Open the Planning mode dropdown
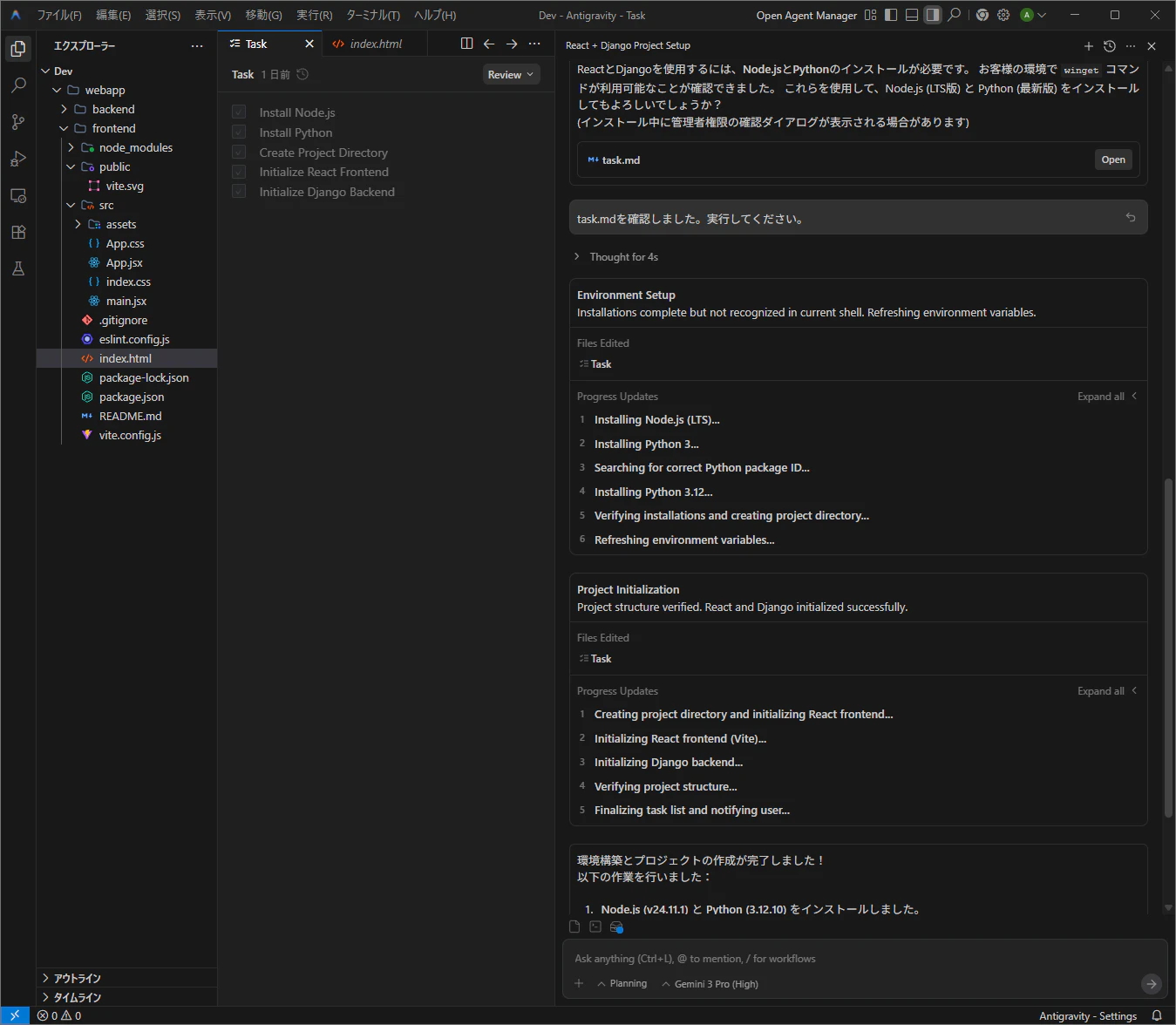The image size is (1176, 1025). [622, 983]
